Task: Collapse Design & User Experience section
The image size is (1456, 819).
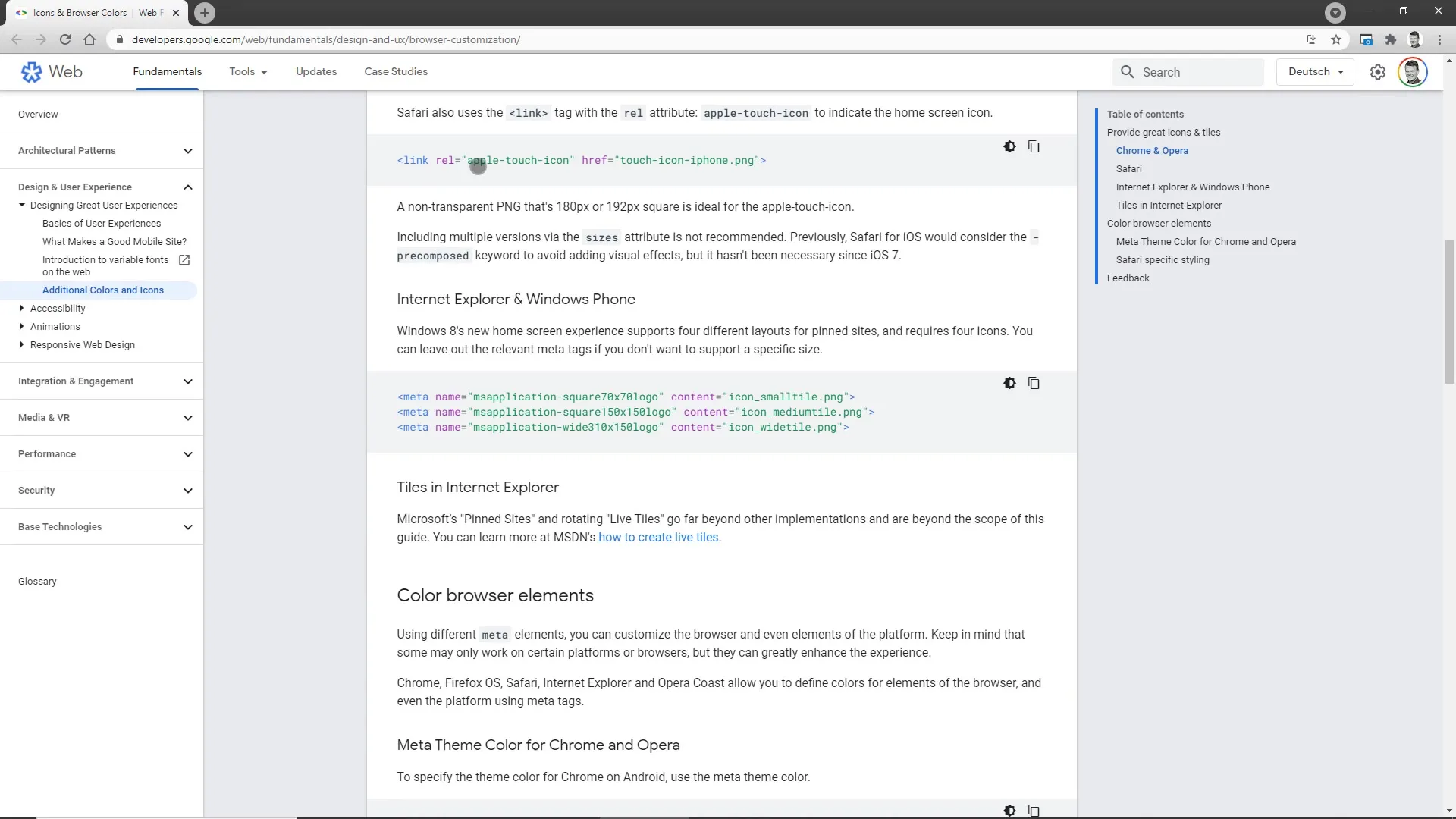Action: [x=187, y=187]
